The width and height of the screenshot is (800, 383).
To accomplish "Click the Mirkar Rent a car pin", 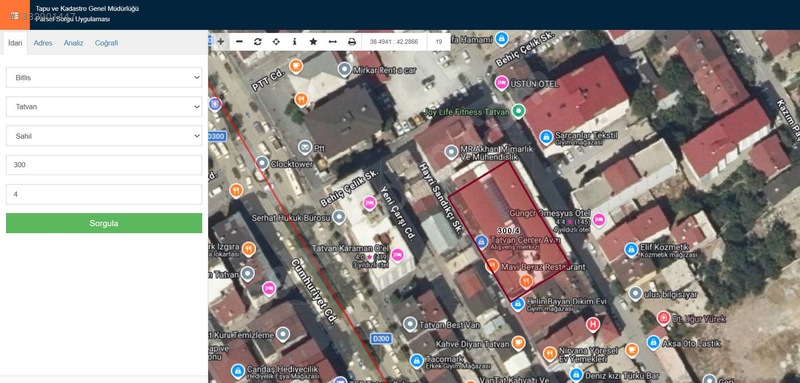I will [344, 69].
